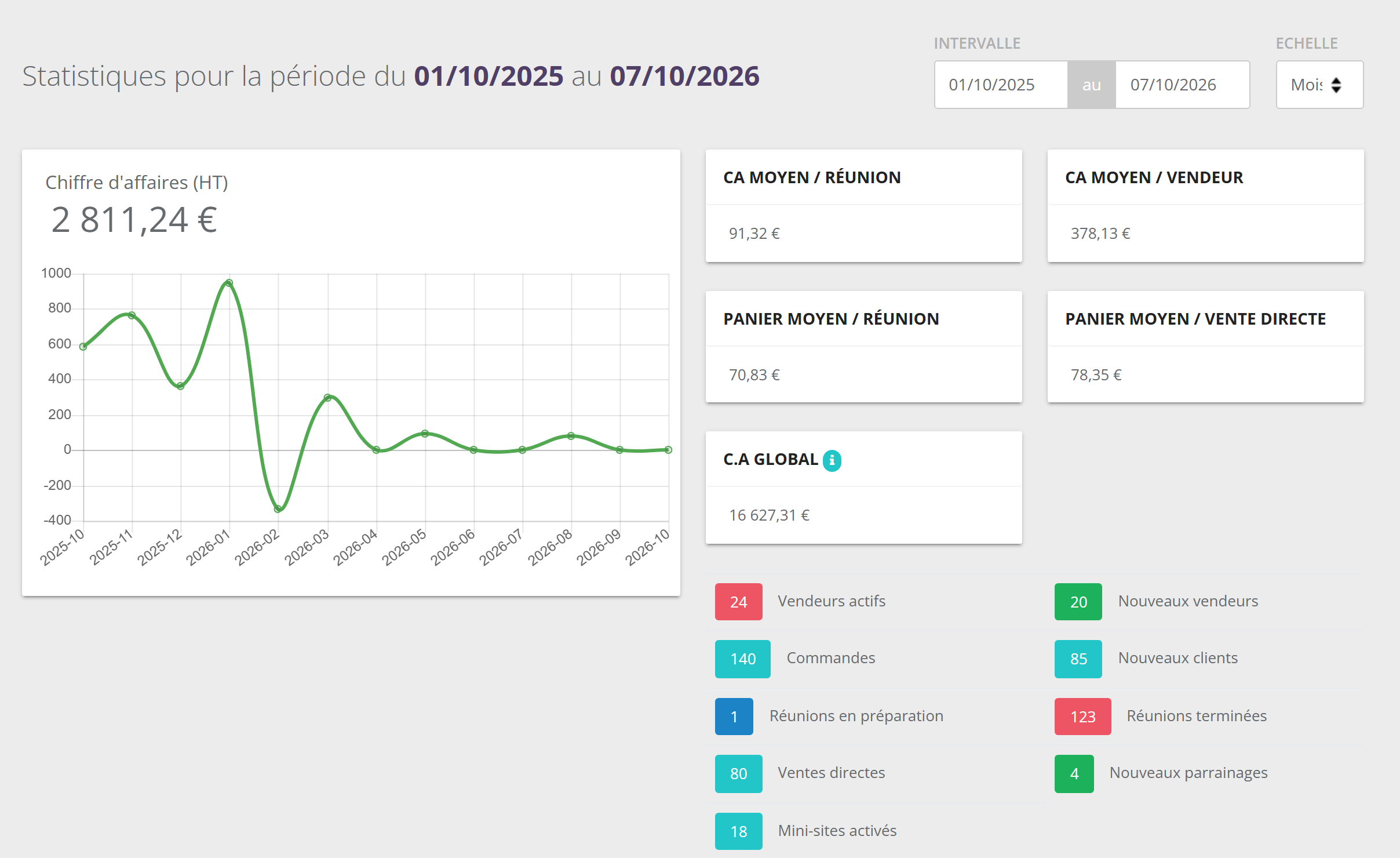Click the Réunions terminées label

pos(1197,716)
